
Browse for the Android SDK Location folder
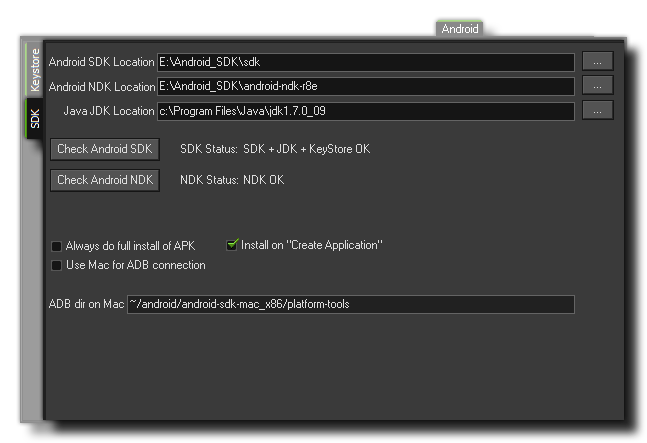tap(597, 61)
